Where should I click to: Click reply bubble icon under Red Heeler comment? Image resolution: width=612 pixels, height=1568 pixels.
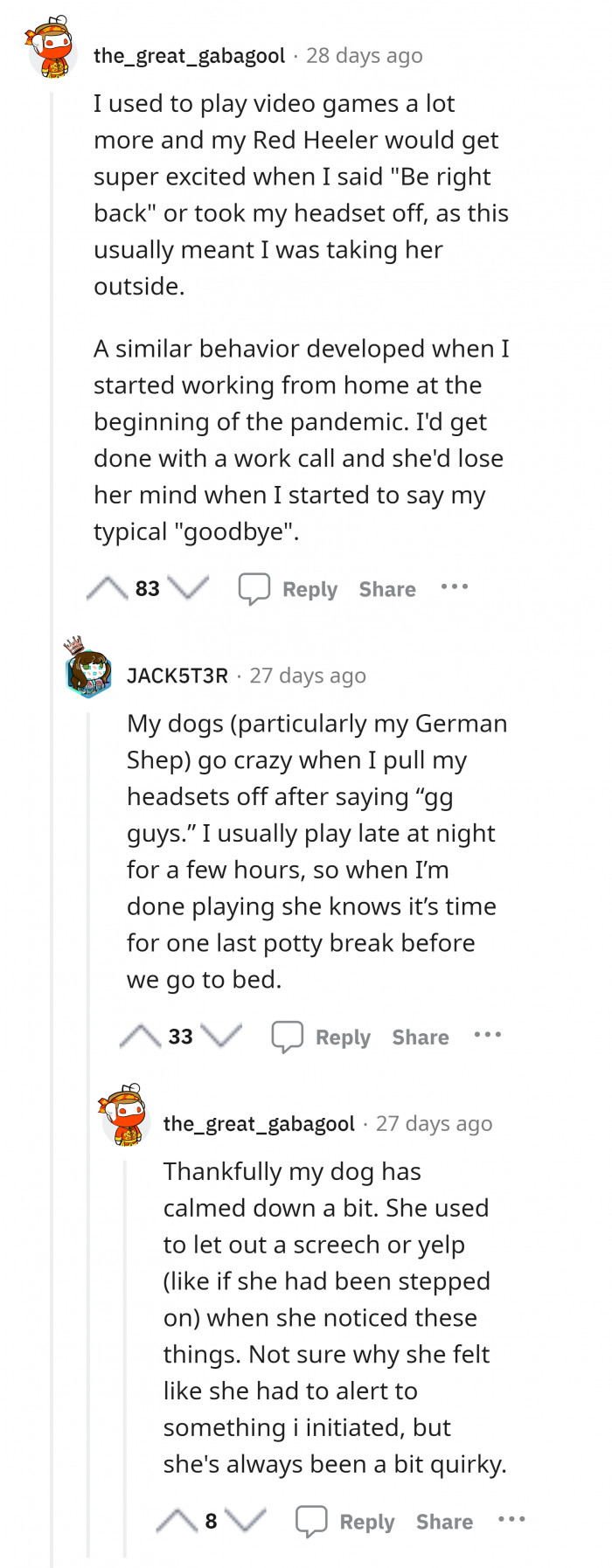[254, 589]
